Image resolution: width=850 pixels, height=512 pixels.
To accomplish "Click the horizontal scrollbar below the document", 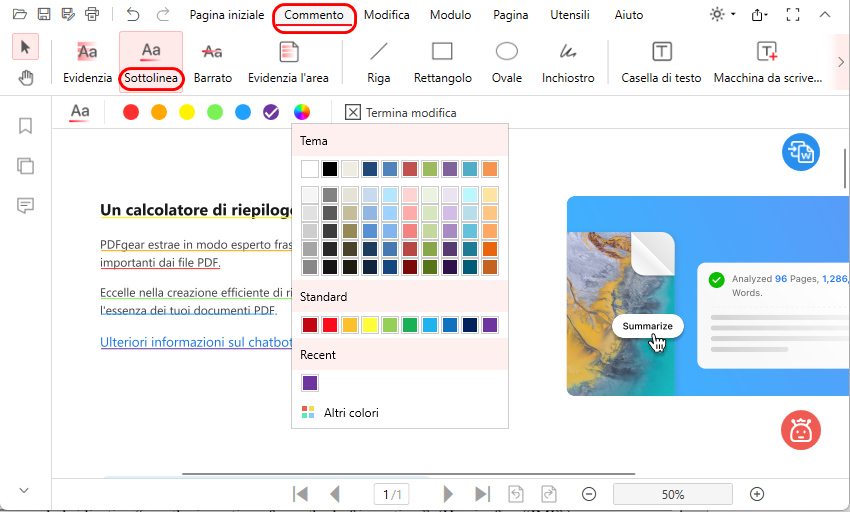I will (408, 474).
